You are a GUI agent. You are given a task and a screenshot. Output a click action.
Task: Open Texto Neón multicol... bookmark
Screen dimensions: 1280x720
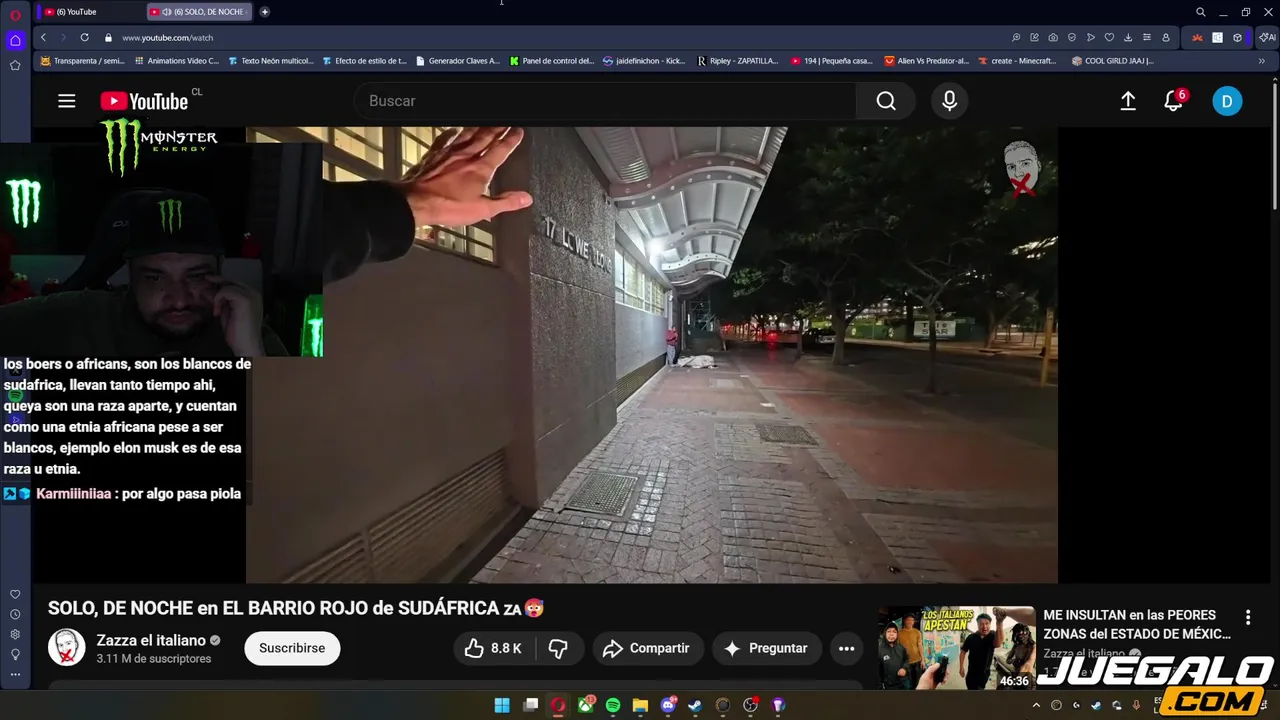tap(271, 61)
